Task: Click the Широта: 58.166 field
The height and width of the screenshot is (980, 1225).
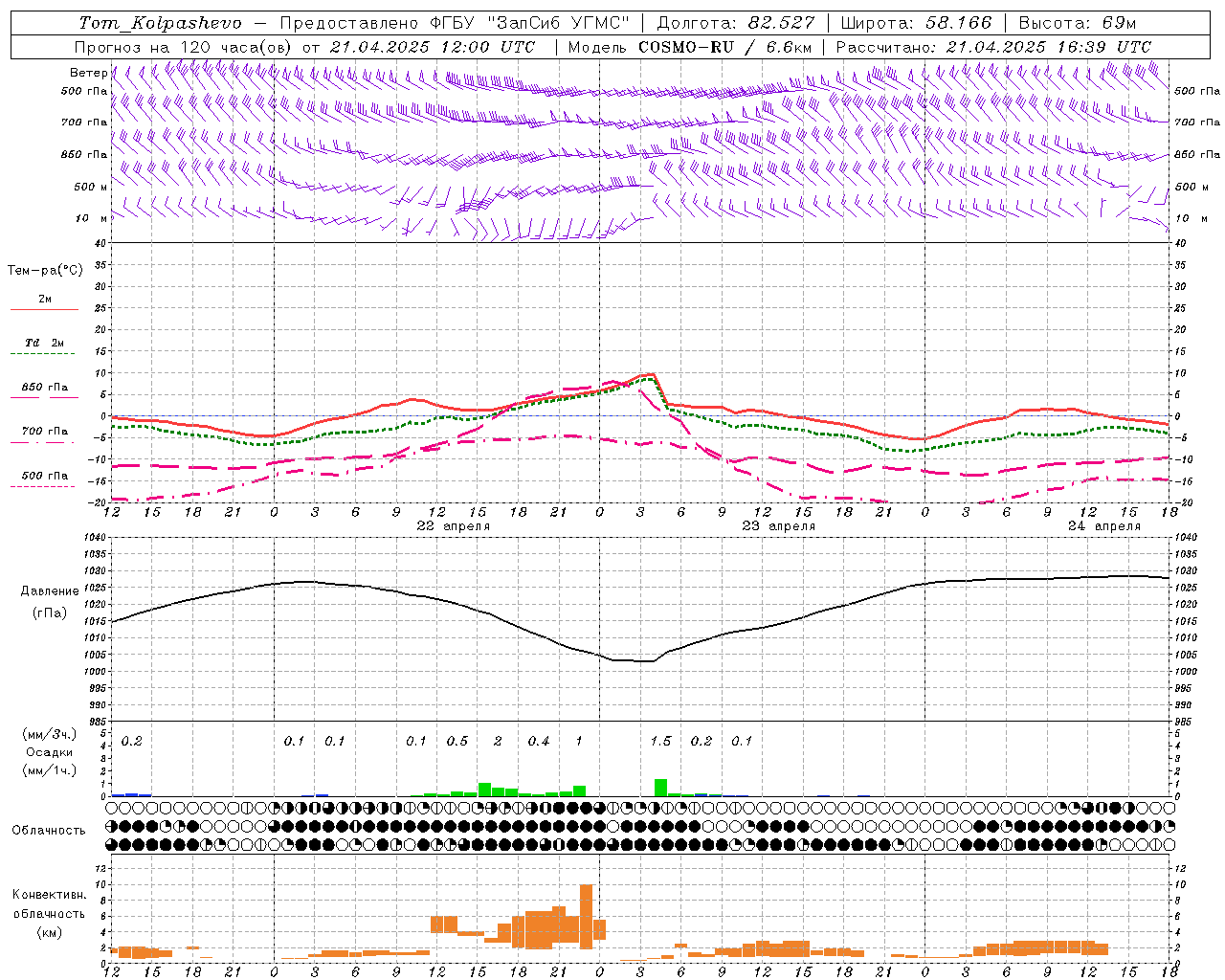Action: 917,22
